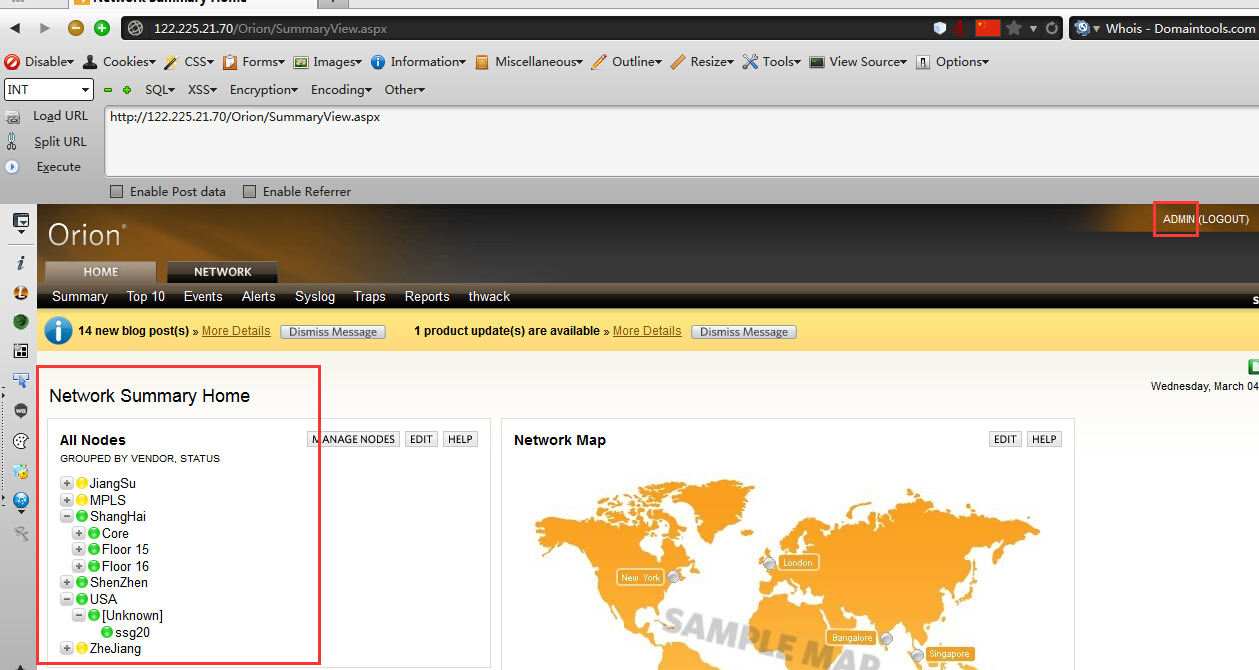Collapse the ShangHai node group
Viewport: 1259px width, 670px height.
pyautogui.click(x=67, y=517)
